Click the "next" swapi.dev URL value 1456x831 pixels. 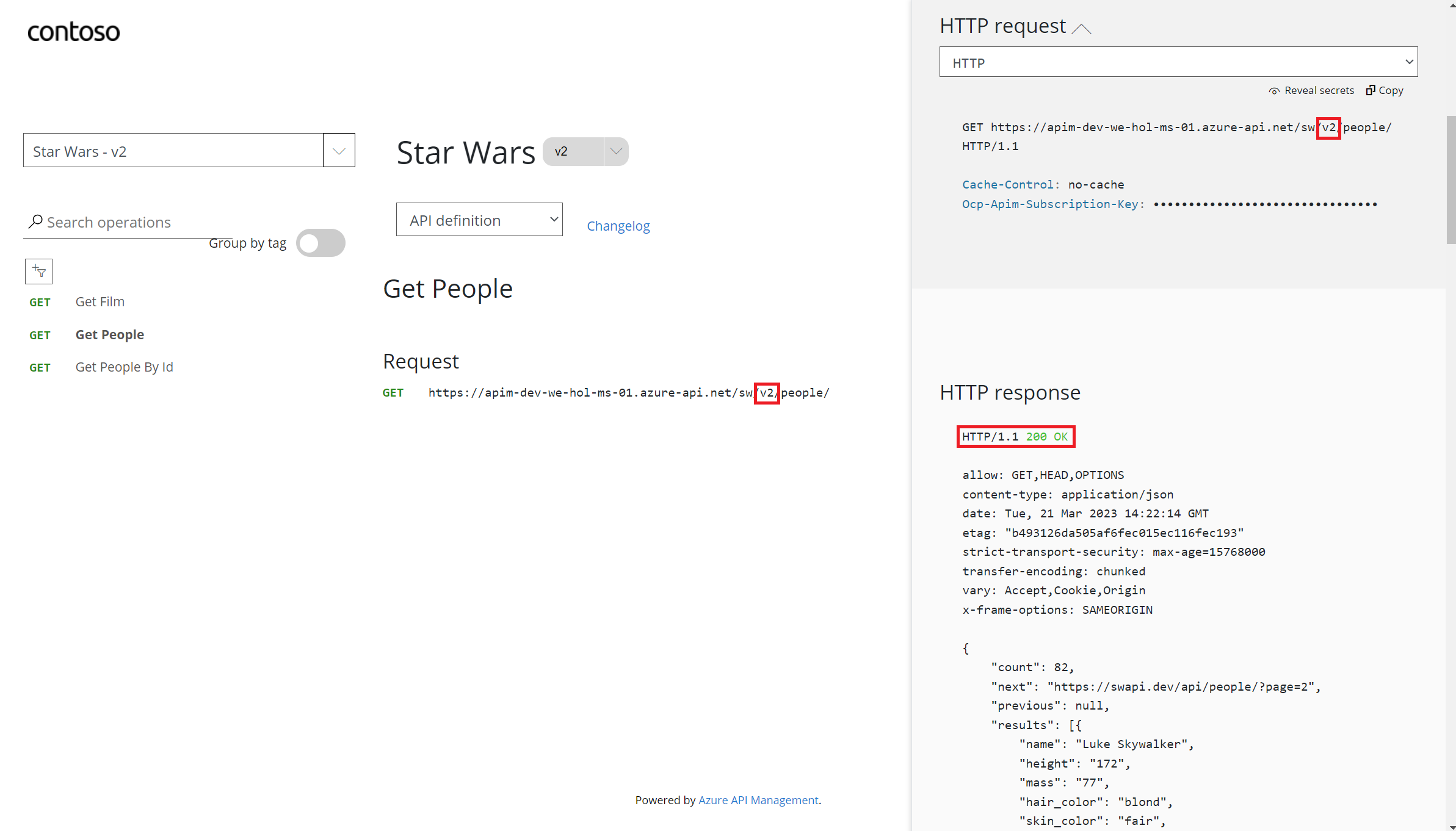coord(1181,686)
